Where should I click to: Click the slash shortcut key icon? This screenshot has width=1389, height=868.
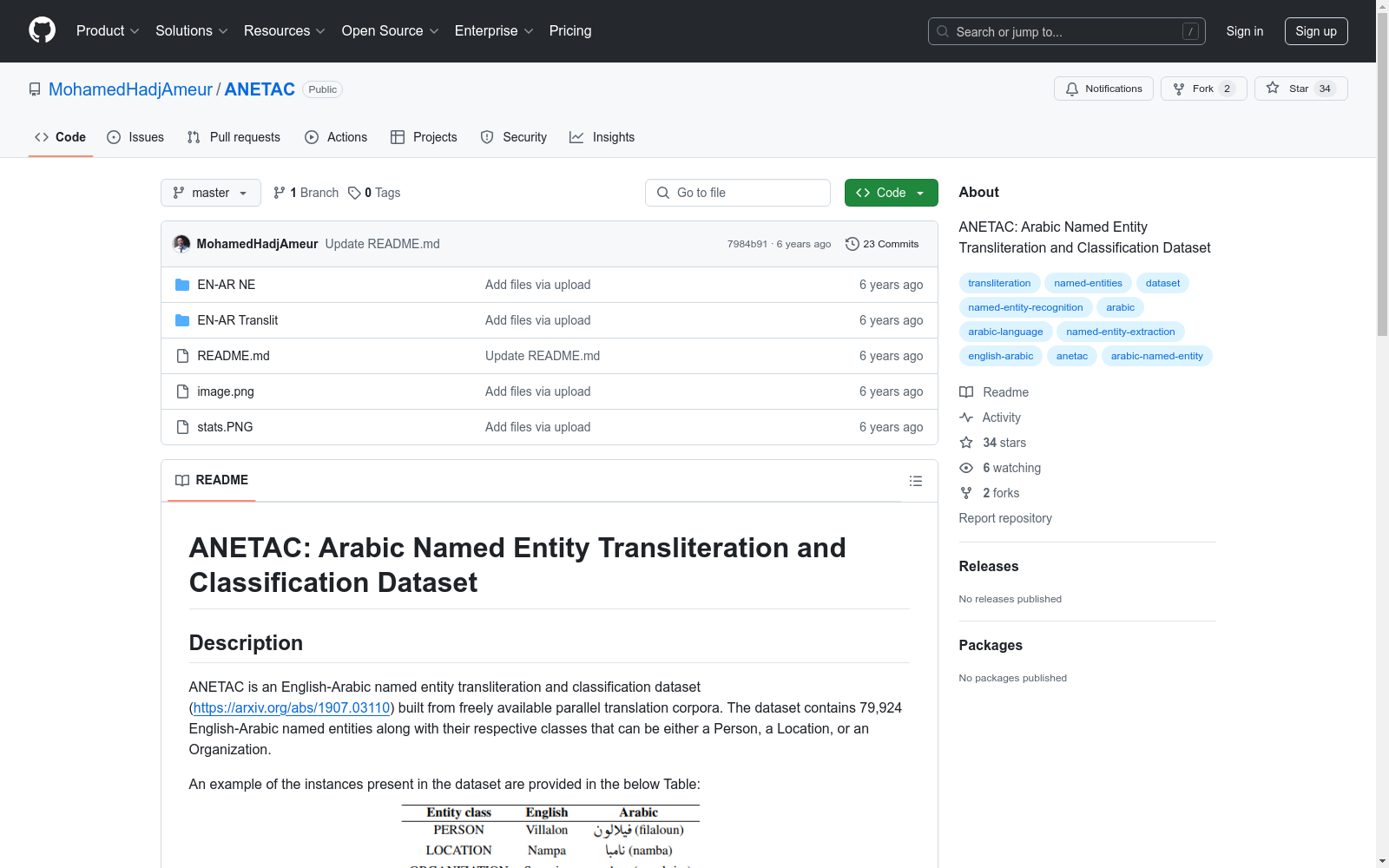(1190, 31)
